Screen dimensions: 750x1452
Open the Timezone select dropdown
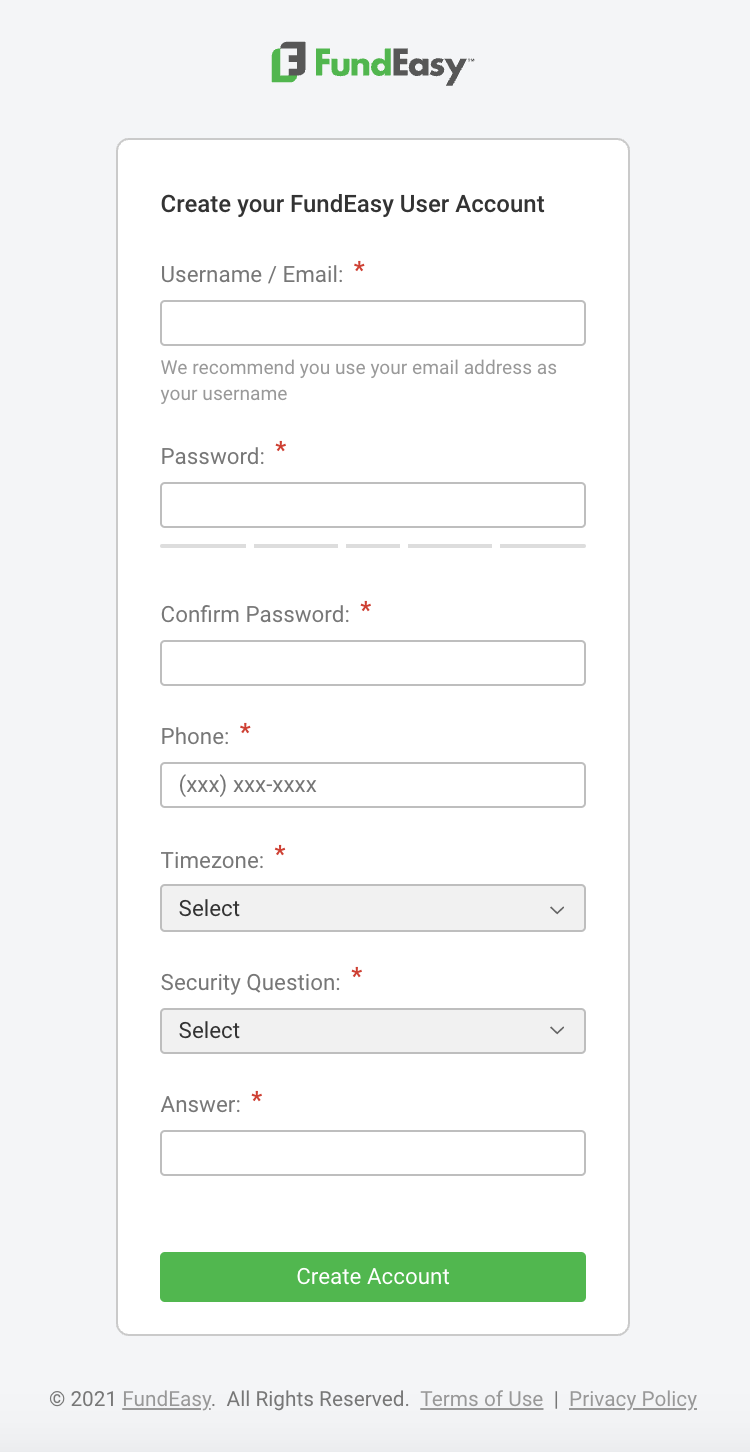(x=372, y=908)
